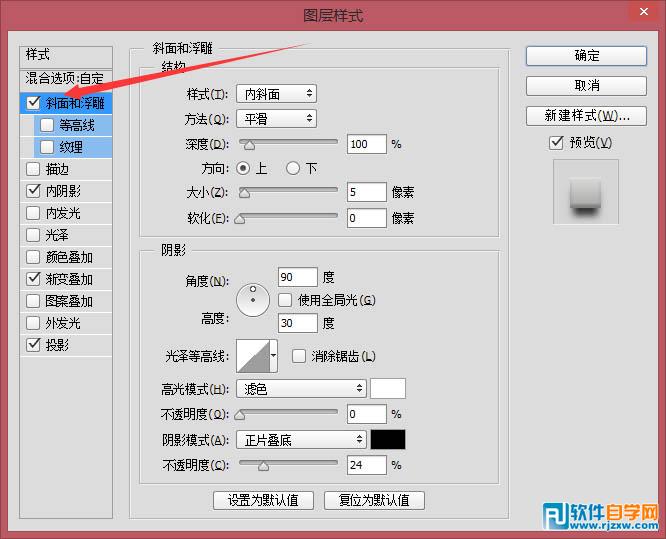Click the shadow 不透明度(C) slider handle
This screenshot has width=666, height=539.
[263, 466]
